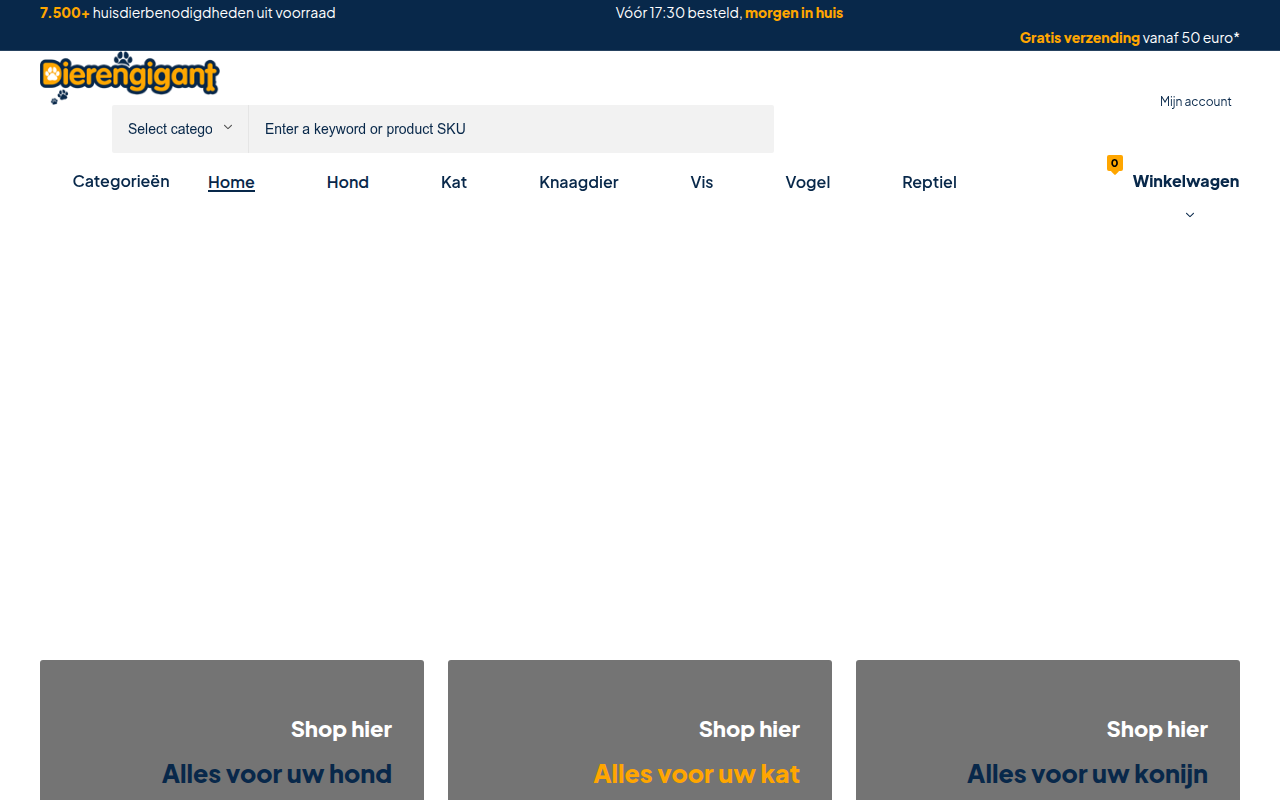1280x800 pixels.
Task: Open the Hond menu item
Action: (x=348, y=182)
